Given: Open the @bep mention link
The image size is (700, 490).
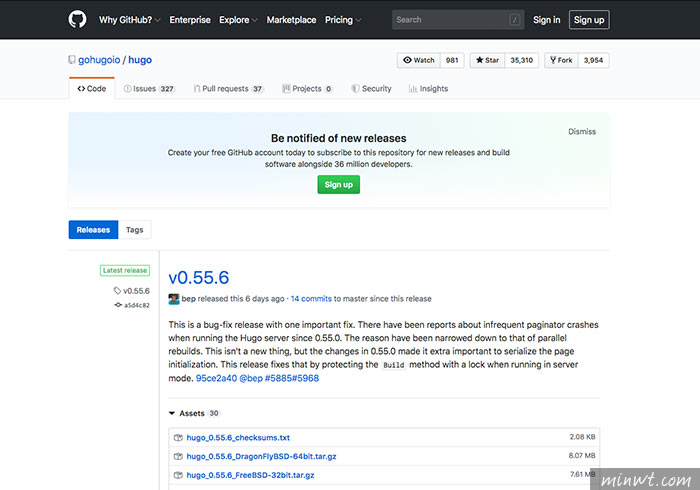Looking at the screenshot, I should click(x=251, y=378).
